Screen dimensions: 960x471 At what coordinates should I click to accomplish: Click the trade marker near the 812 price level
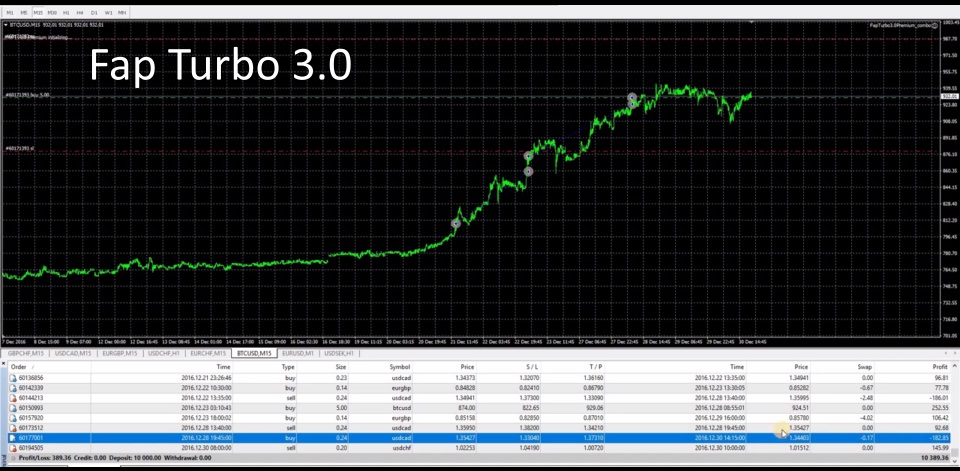[456, 224]
